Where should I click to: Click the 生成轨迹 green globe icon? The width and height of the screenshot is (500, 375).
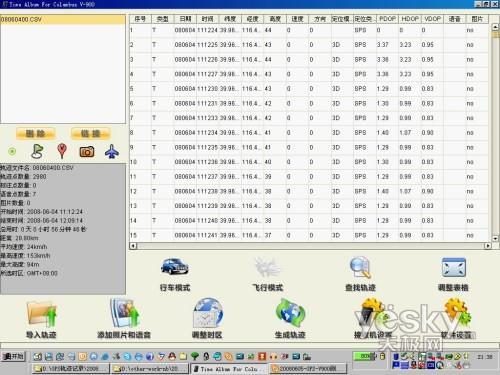[x=290, y=313]
